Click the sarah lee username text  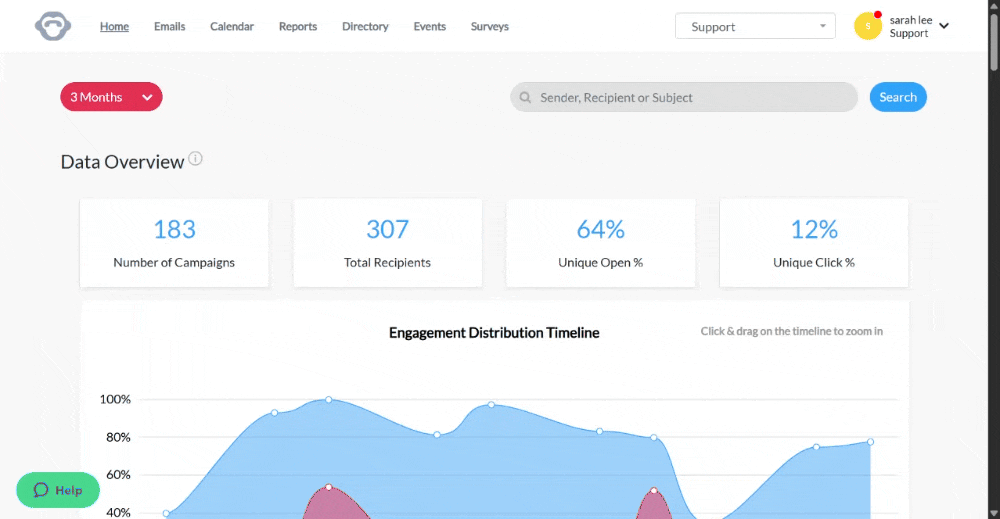tap(911, 20)
